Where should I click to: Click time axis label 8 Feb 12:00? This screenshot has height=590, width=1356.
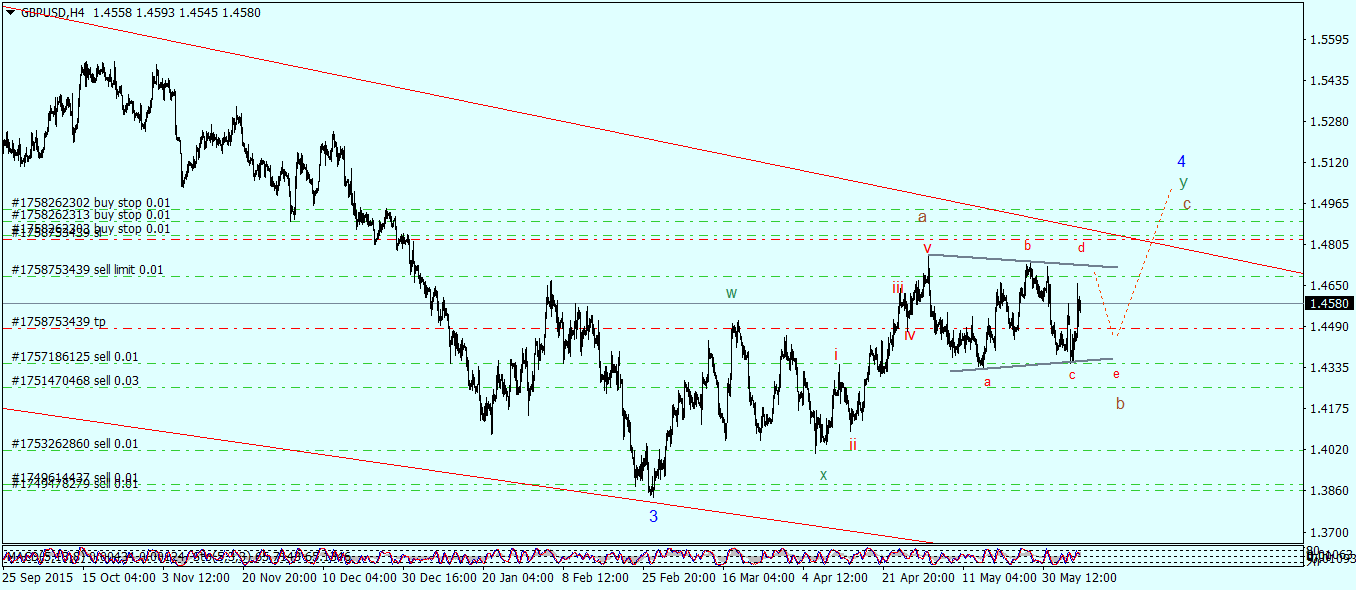click(x=596, y=578)
